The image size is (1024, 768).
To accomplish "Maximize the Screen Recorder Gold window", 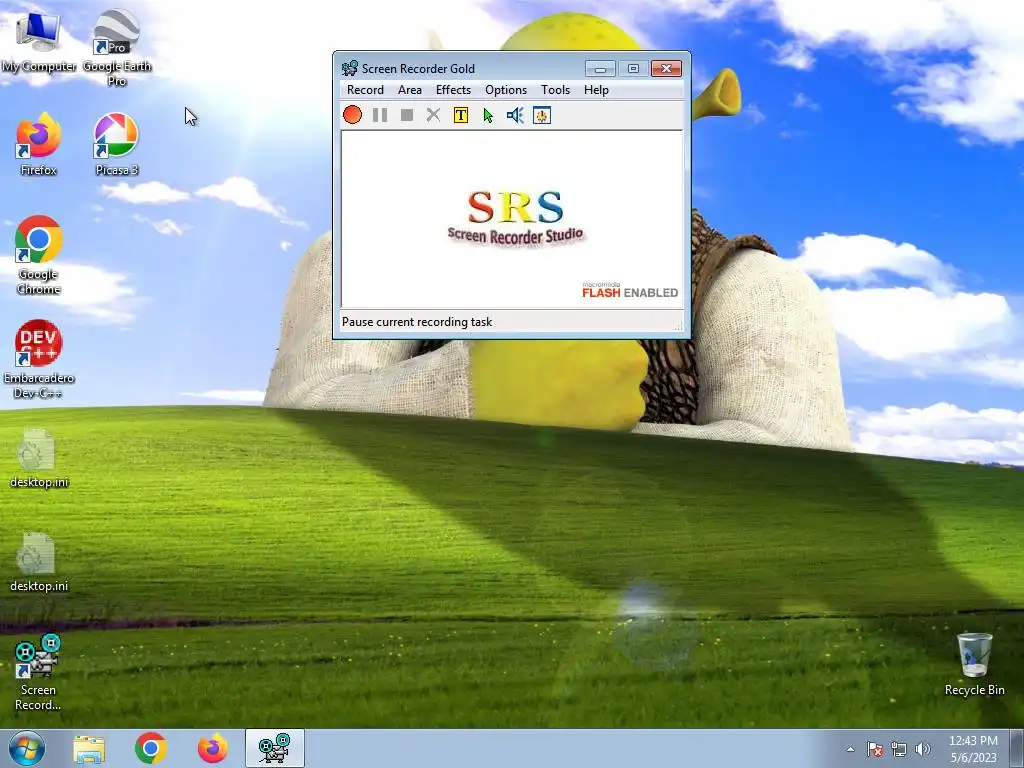I will (x=633, y=69).
